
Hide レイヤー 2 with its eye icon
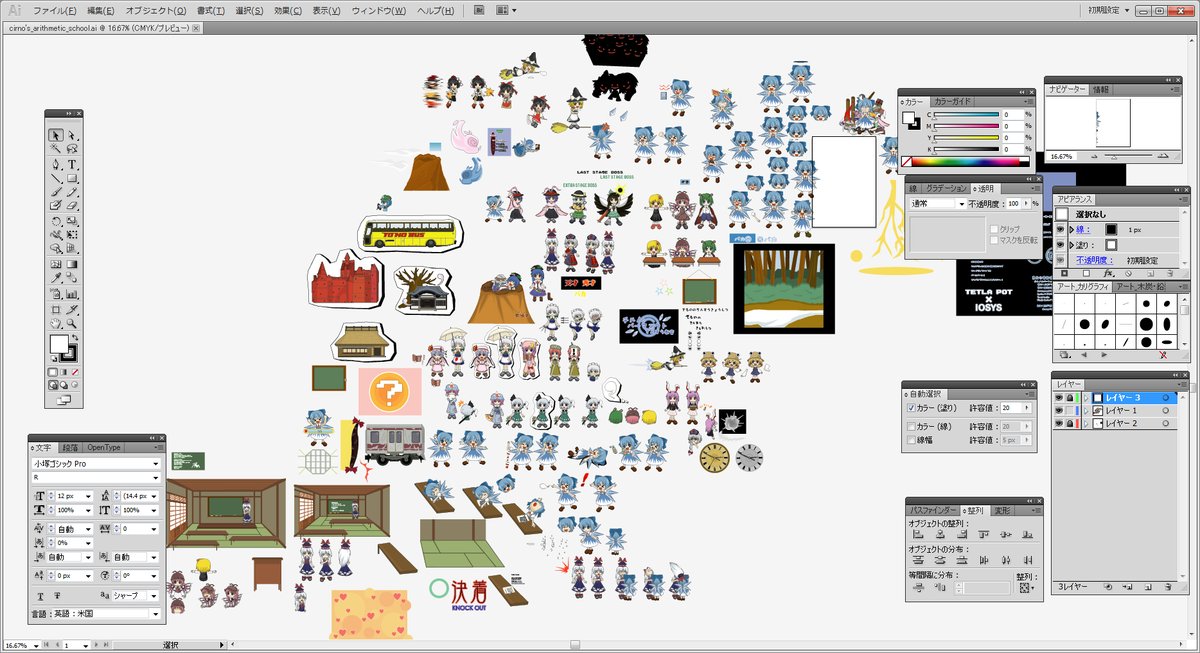pos(1060,424)
